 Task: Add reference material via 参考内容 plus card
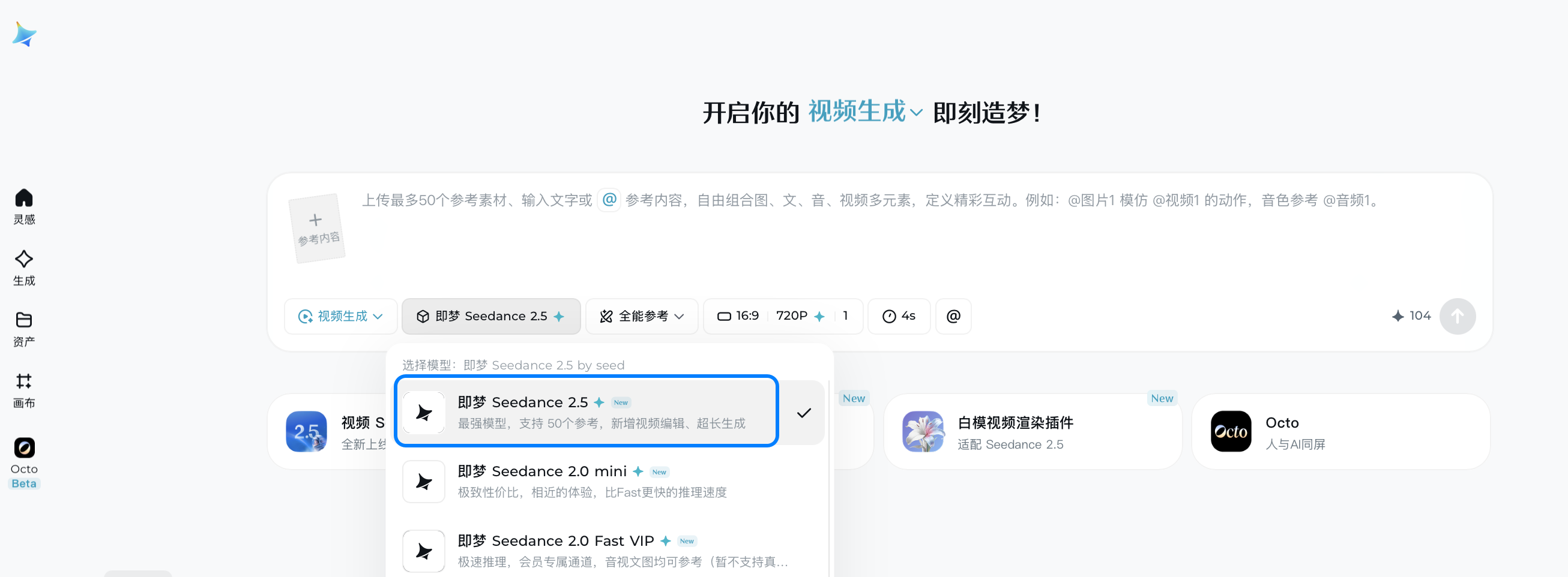pos(316,228)
